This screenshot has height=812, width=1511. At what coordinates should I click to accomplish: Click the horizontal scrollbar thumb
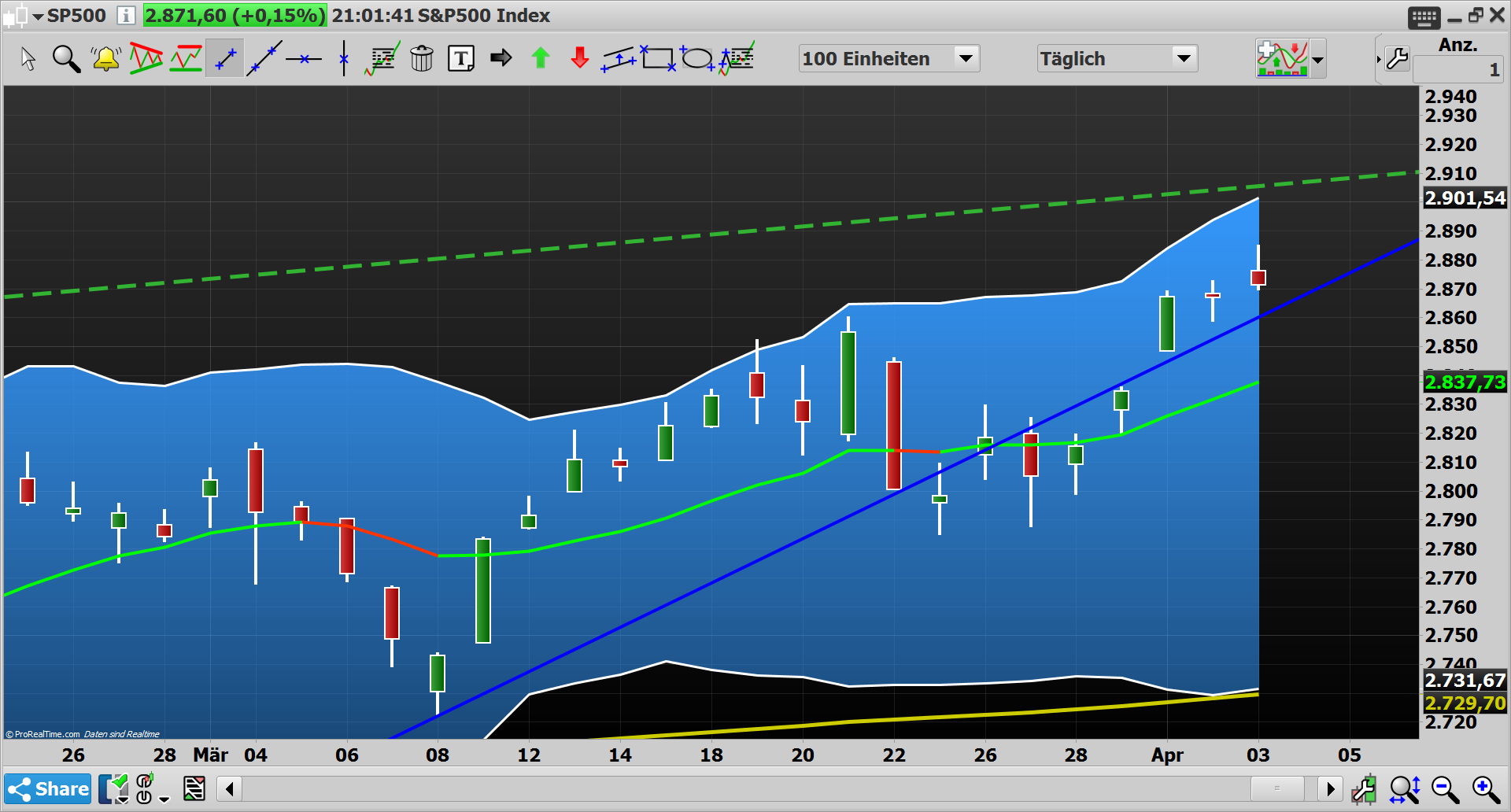[x=1277, y=788]
